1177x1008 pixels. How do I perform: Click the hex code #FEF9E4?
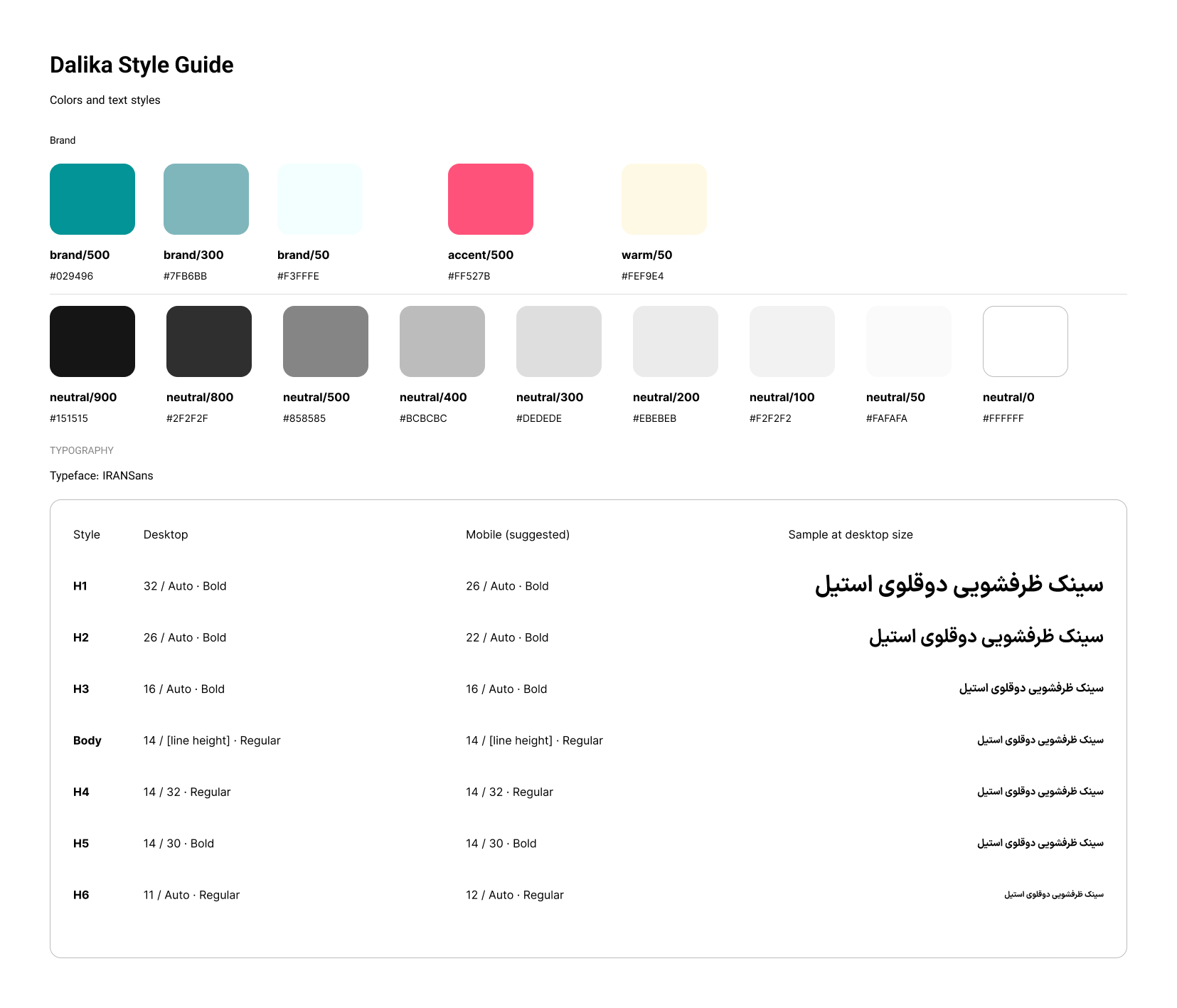point(642,276)
